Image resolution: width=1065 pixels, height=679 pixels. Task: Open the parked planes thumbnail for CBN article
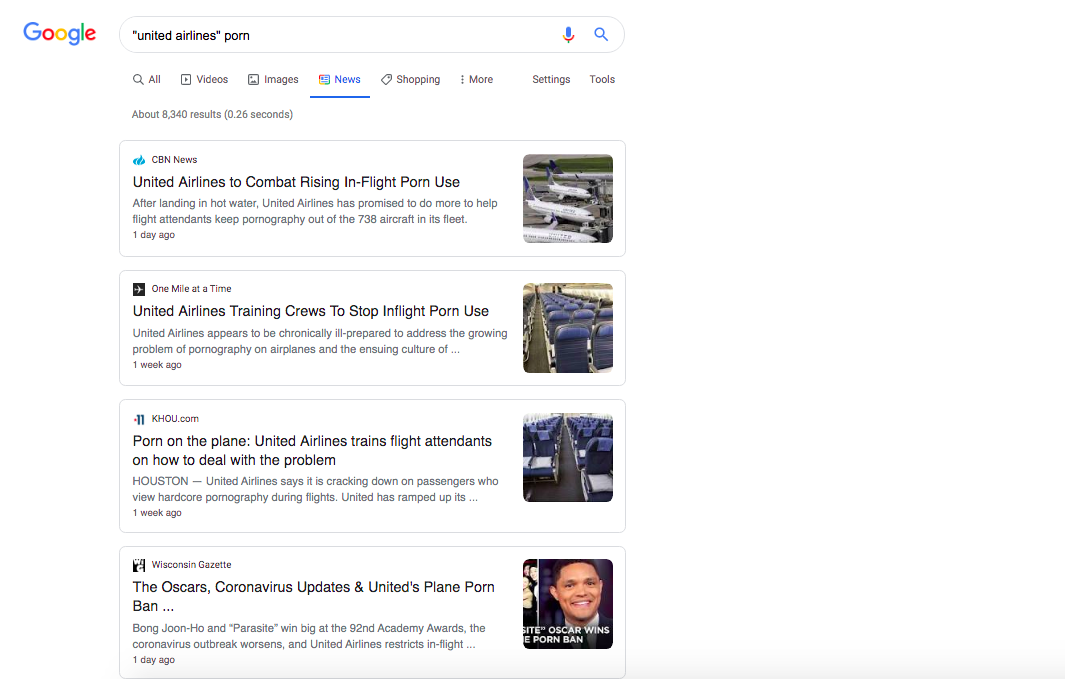(568, 198)
